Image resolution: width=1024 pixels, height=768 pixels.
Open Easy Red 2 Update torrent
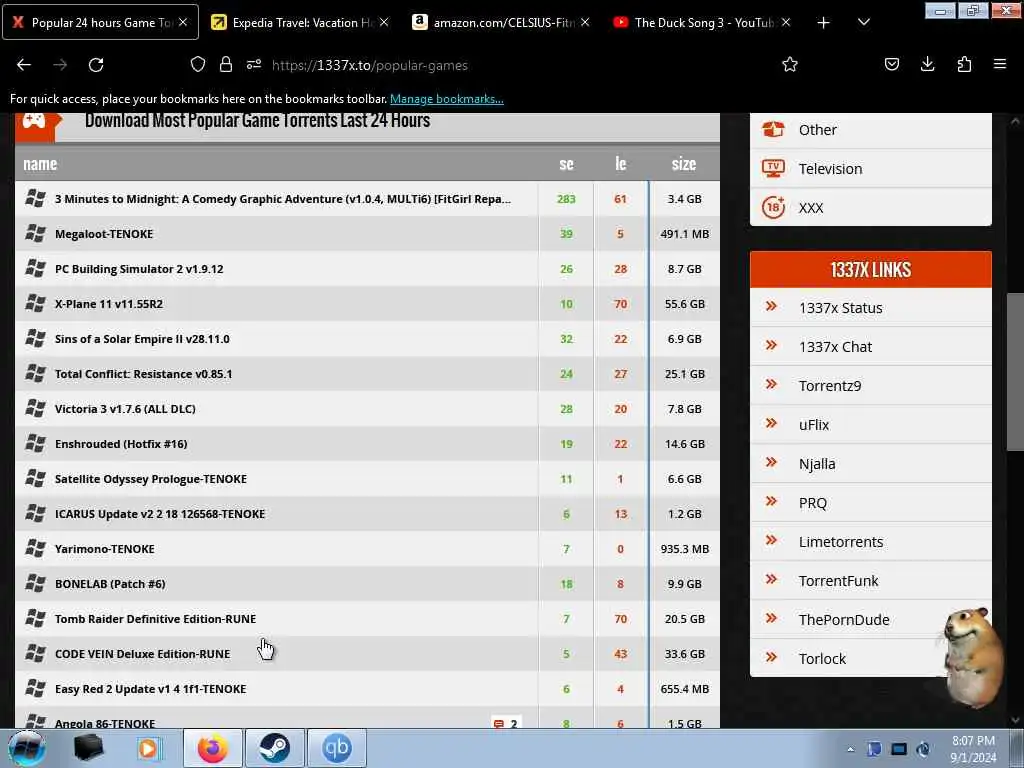pyautogui.click(x=150, y=689)
